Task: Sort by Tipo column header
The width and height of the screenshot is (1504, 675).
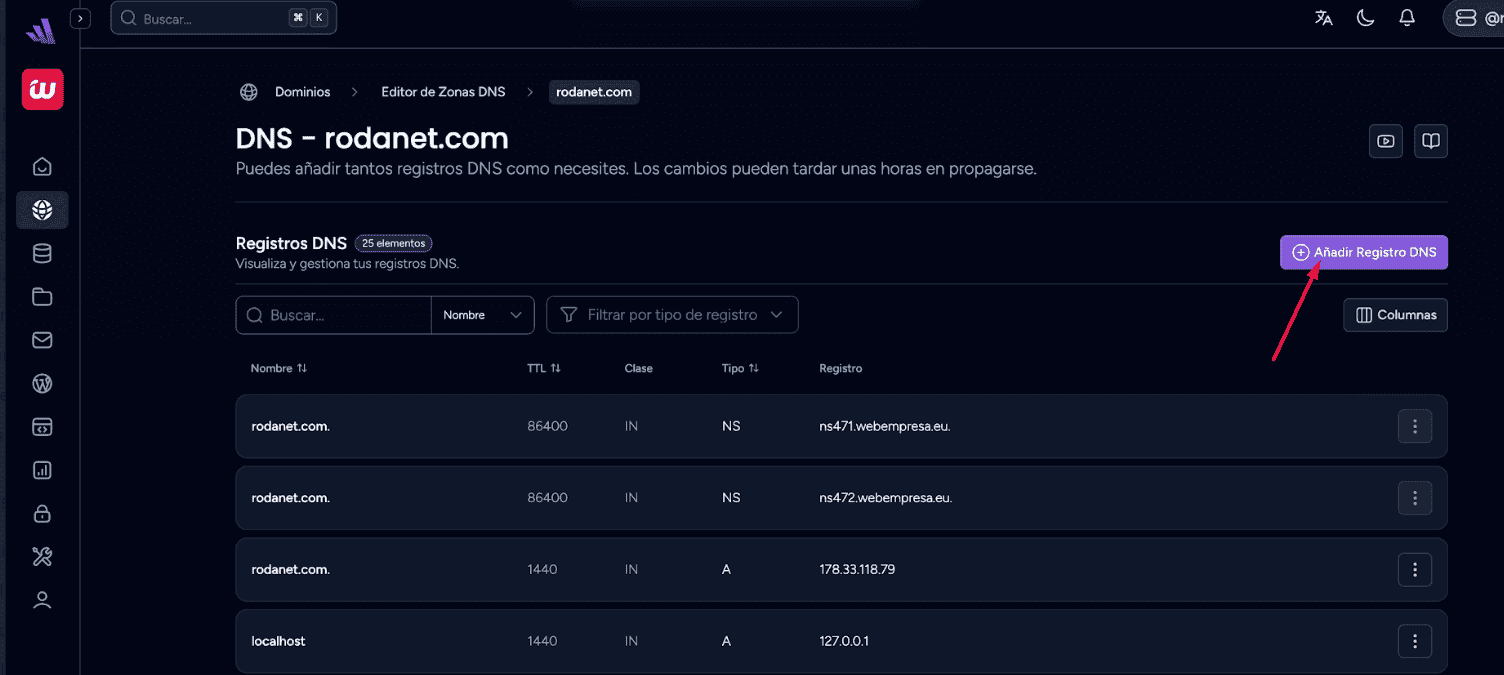Action: 740,368
